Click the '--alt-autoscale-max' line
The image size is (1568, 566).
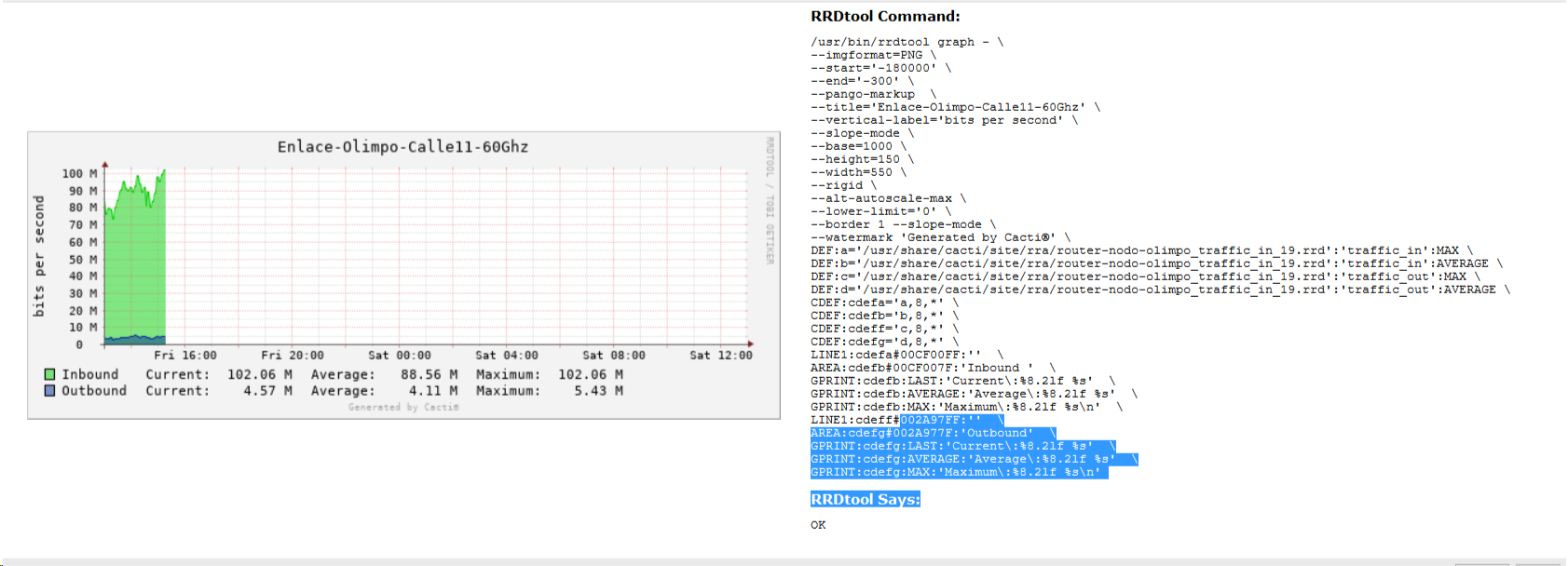coord(889,198)
